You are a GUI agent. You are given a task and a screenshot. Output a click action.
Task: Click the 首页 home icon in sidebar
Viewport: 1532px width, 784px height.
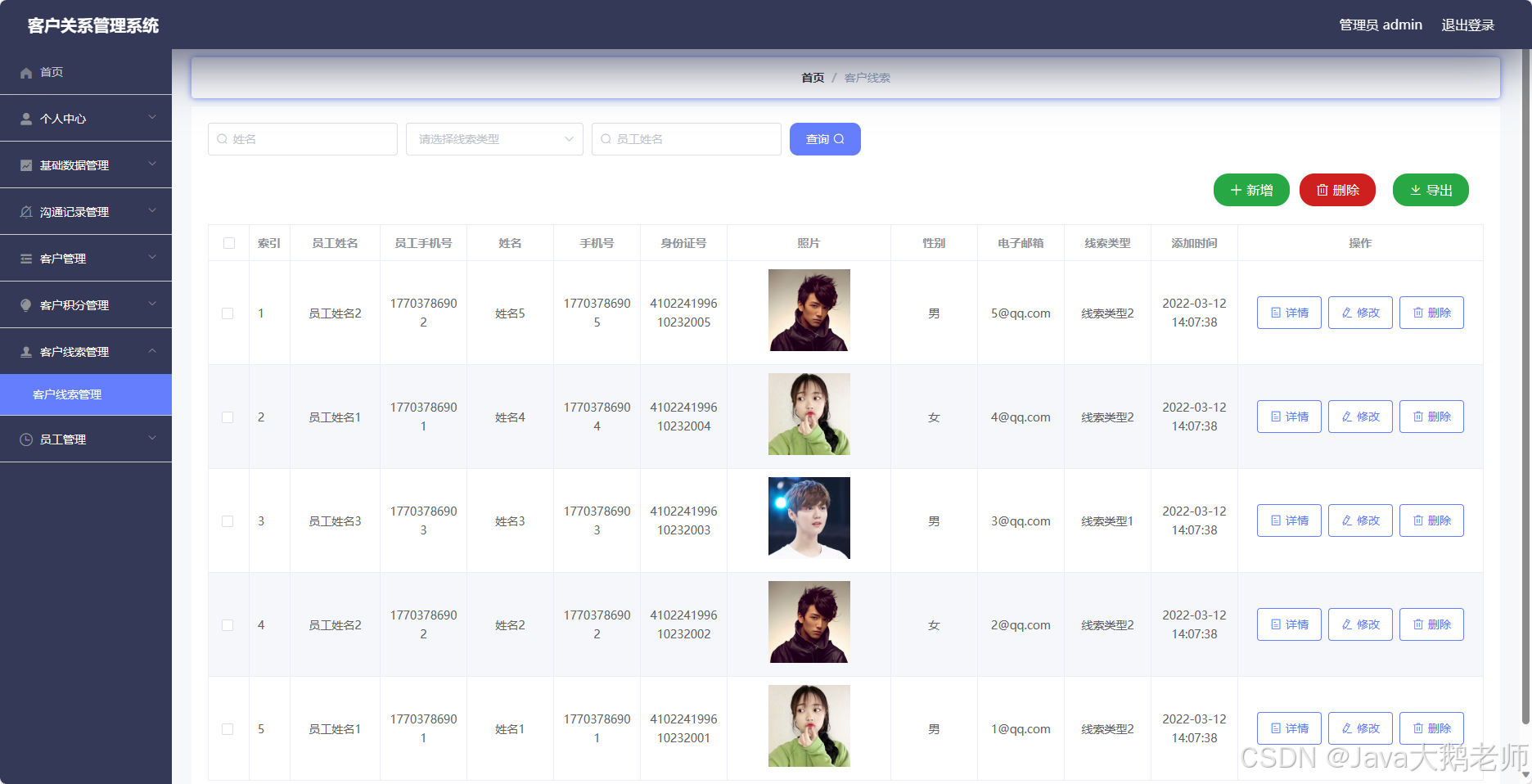25,72
